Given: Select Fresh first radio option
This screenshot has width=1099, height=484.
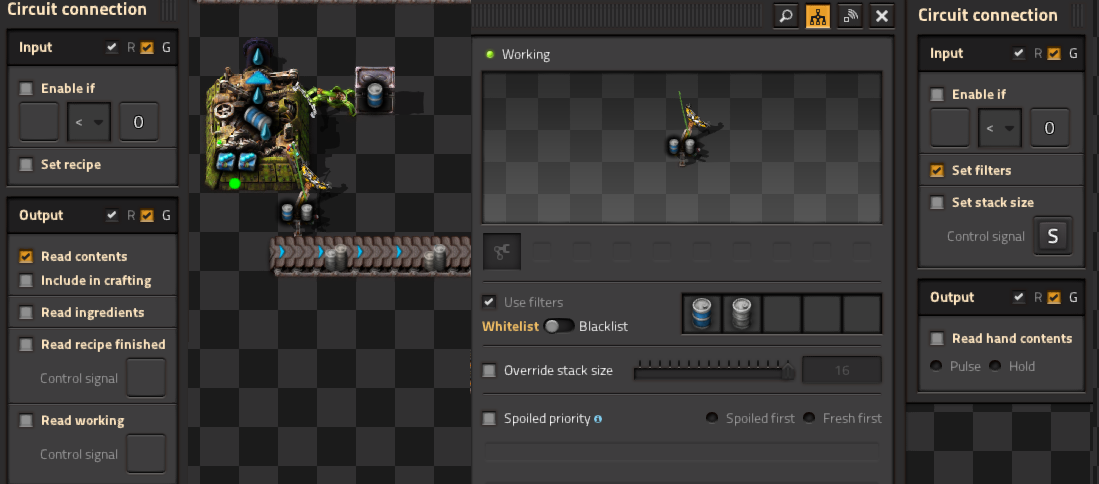Looking at the screenshot, I should [809, 418].
